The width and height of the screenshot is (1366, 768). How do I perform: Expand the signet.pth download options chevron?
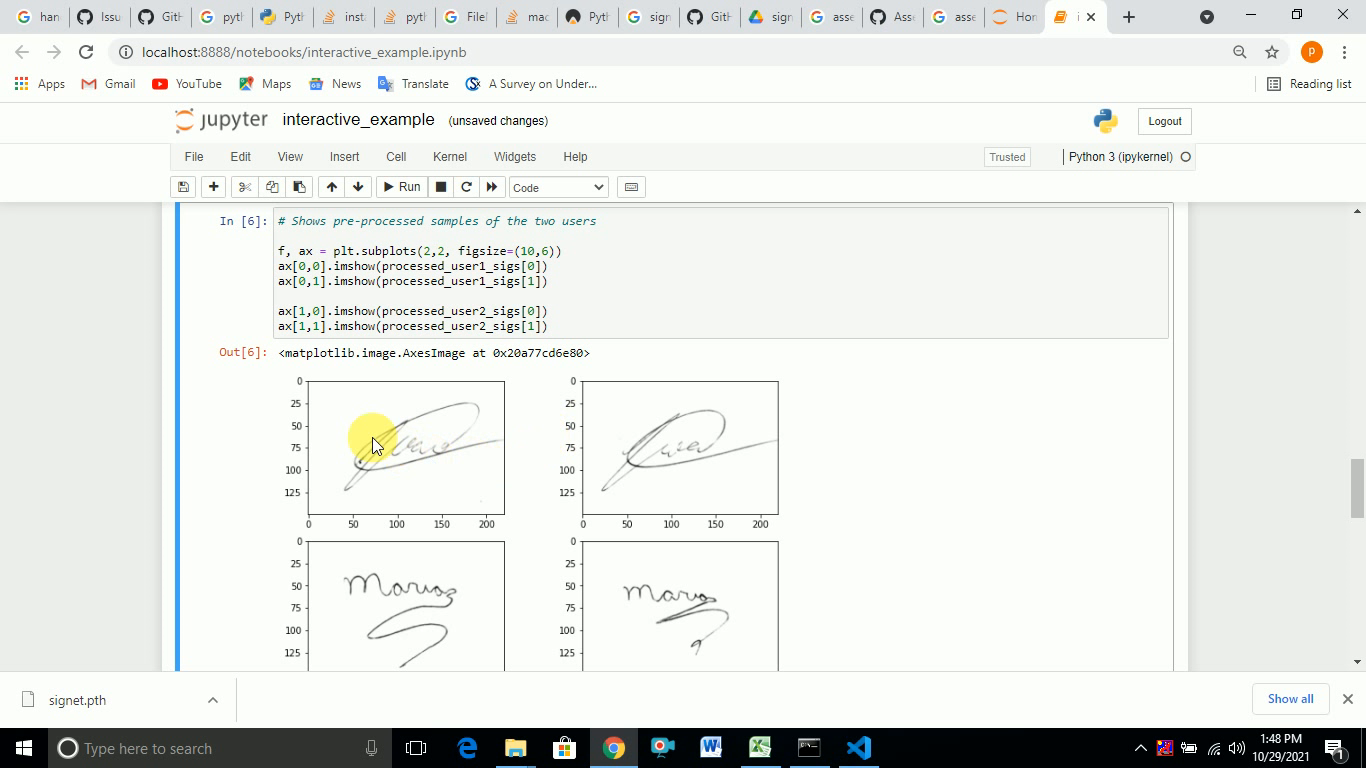pos(212,700)
